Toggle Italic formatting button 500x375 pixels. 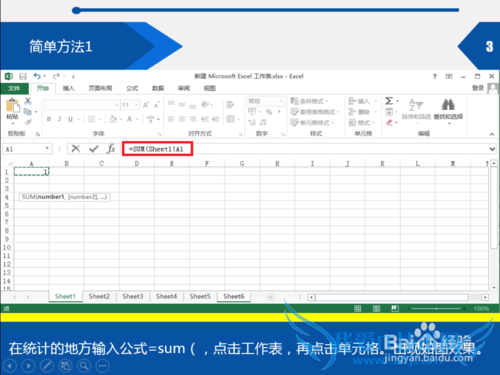[x=60, y=119]
